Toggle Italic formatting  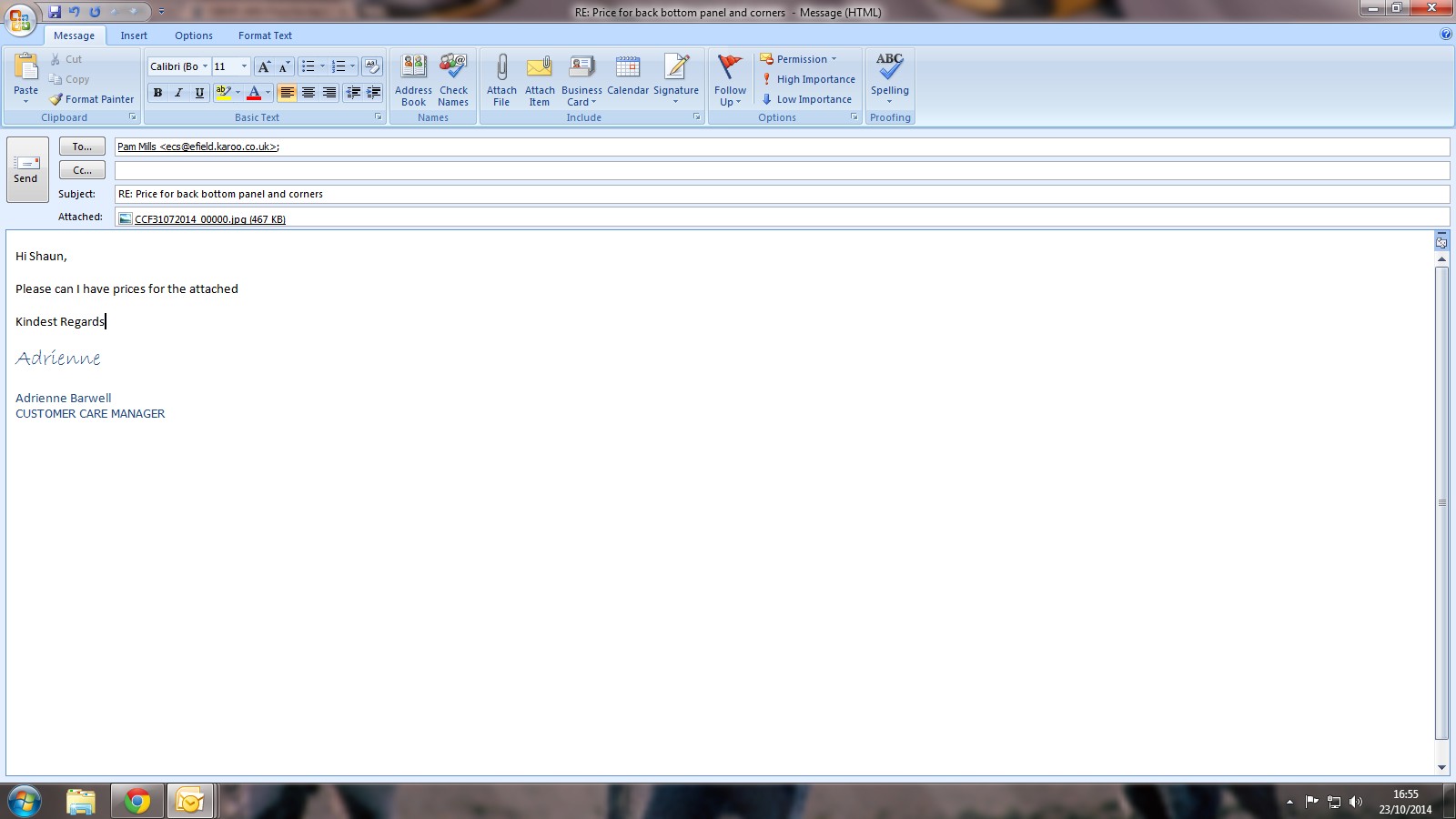tap(178, 93)
